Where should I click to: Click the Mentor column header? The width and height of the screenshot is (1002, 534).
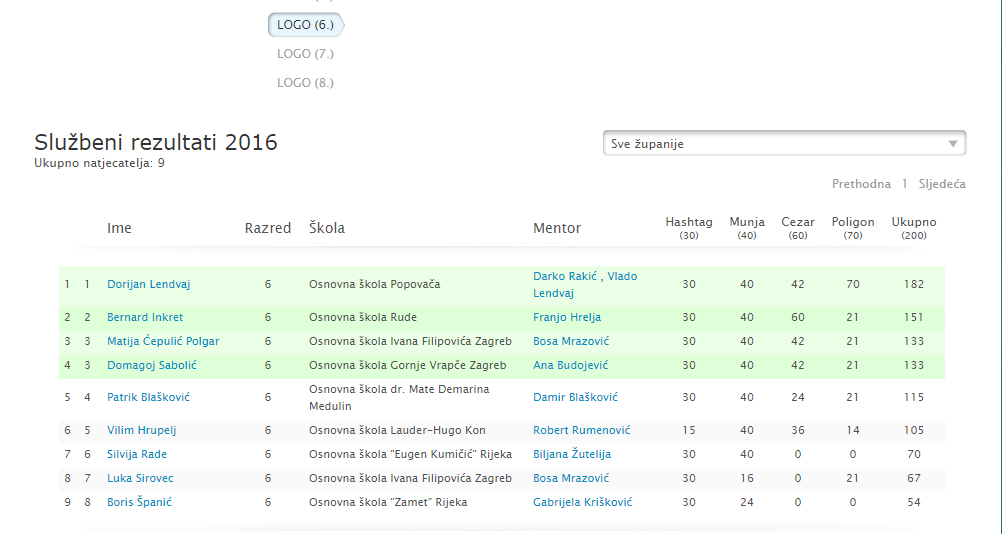(x=557, y=228)
